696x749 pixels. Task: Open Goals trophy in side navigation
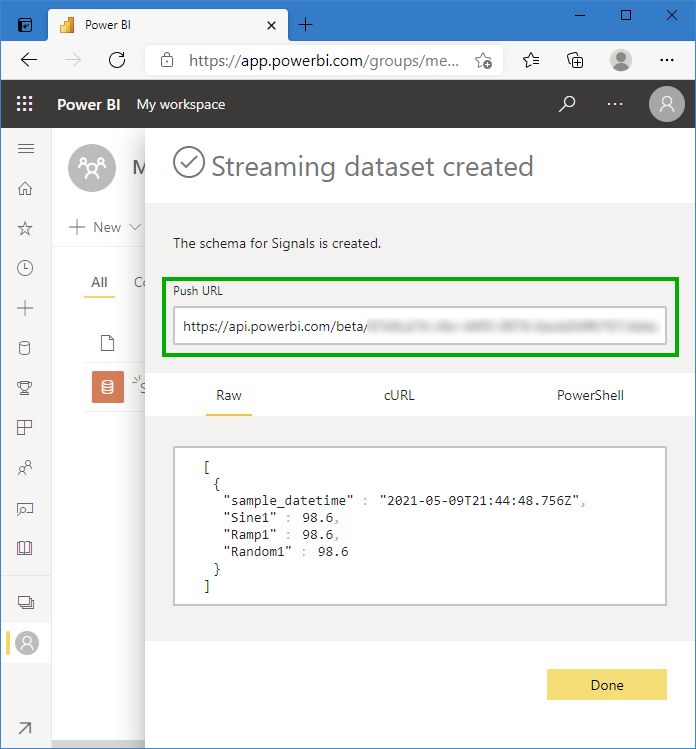pyautogui.click(x=25, y=387)
